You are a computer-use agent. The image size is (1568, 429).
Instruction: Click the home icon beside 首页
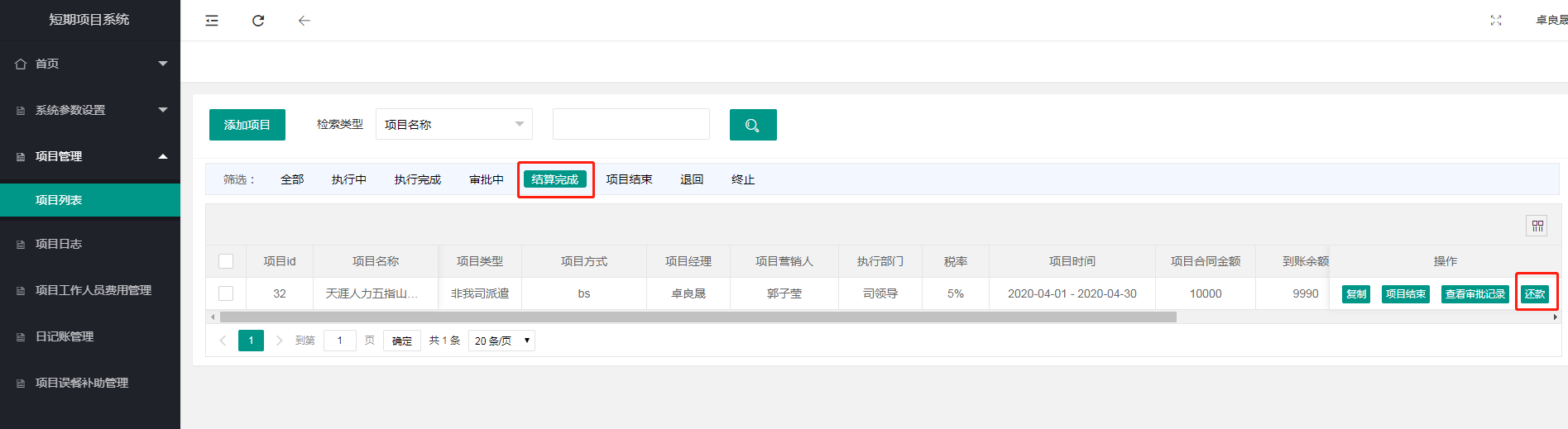click(21, 64)
